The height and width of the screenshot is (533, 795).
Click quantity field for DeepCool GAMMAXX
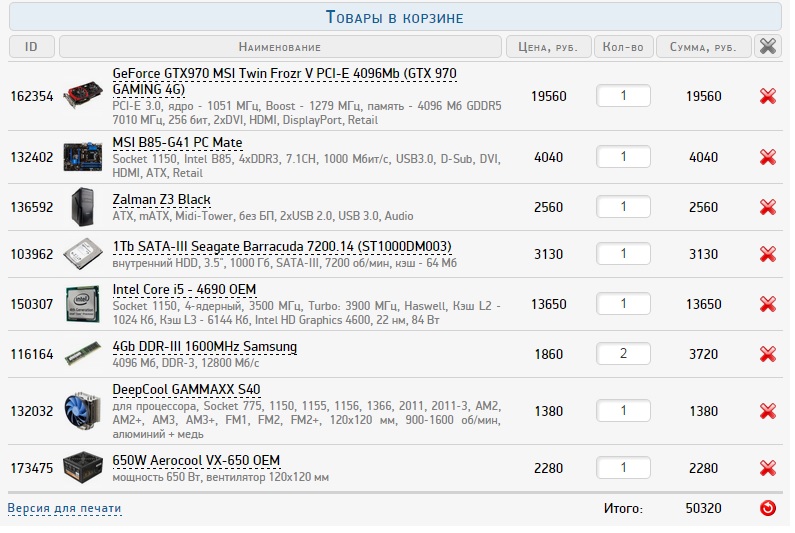click(623, 411)
